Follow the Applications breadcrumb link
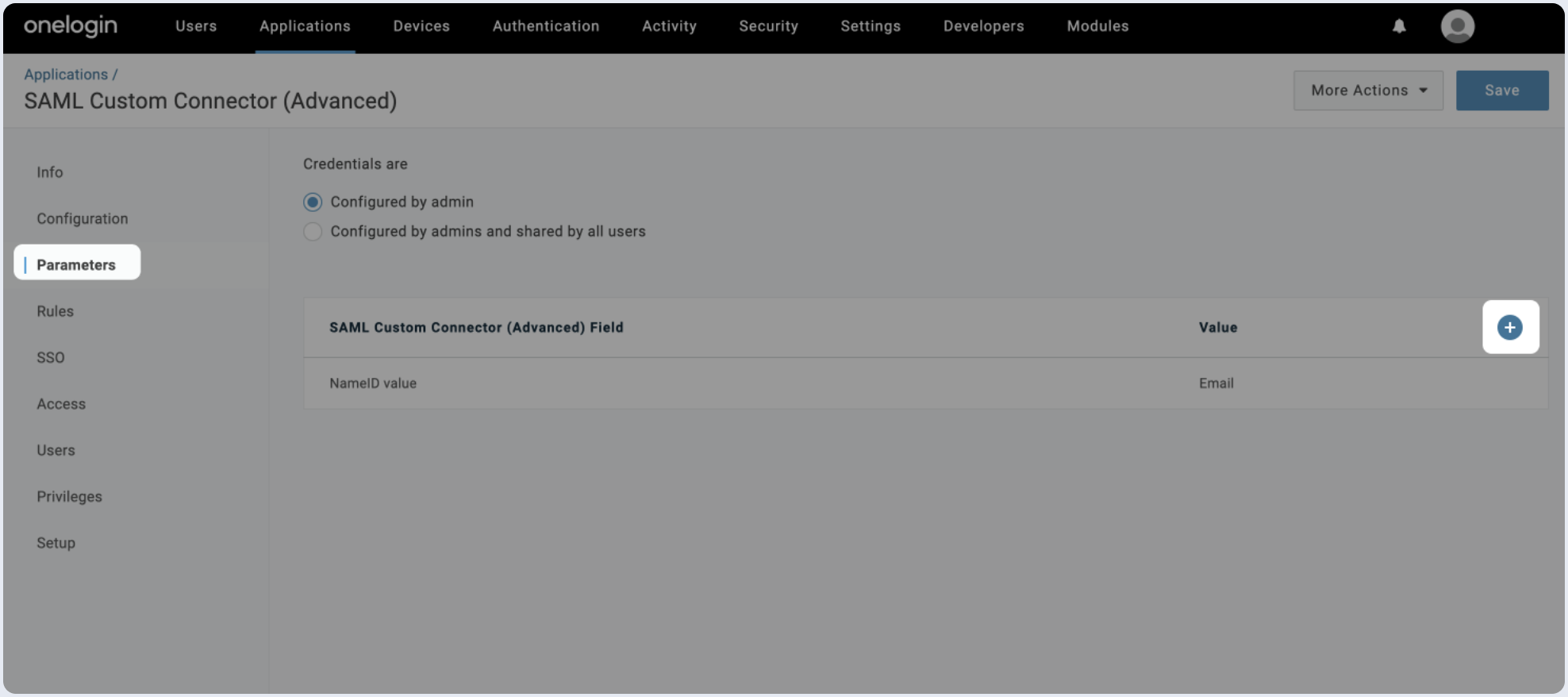This screenshot has width=1568, height=697. click(66, 75)
